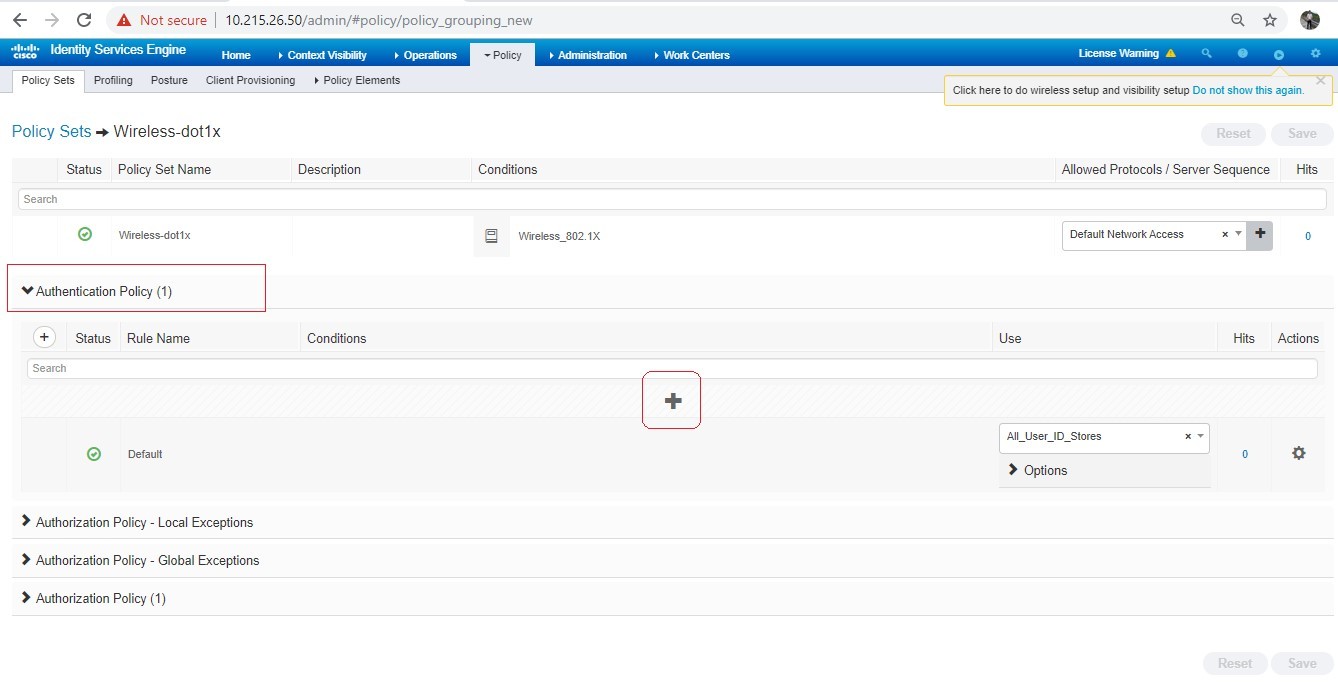Click the wireless setup play icon
Image resolution: width=1338 pixels, height=689 pixels.
(x=1279, y=55)
